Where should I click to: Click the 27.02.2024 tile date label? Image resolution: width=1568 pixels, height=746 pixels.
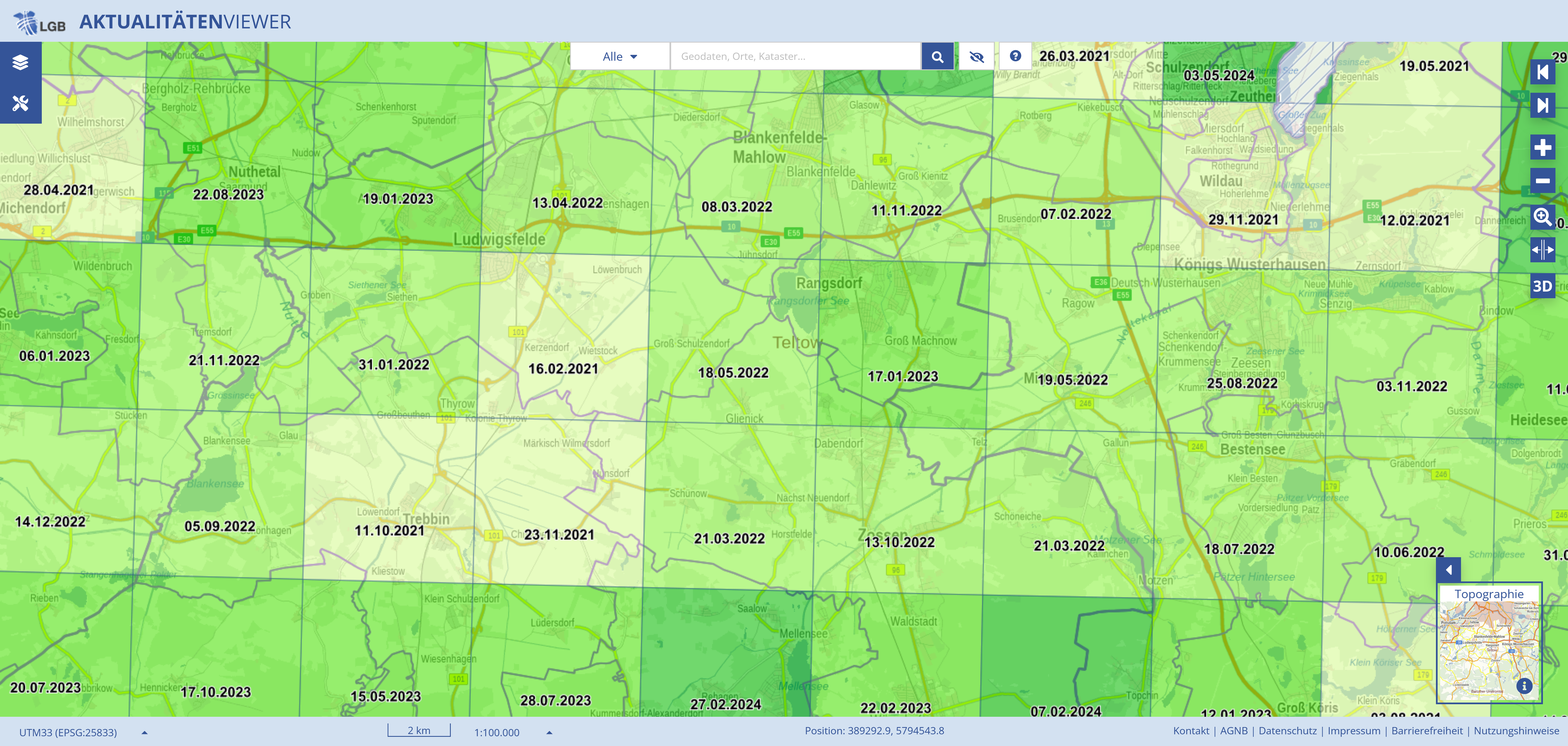point(725,704)
